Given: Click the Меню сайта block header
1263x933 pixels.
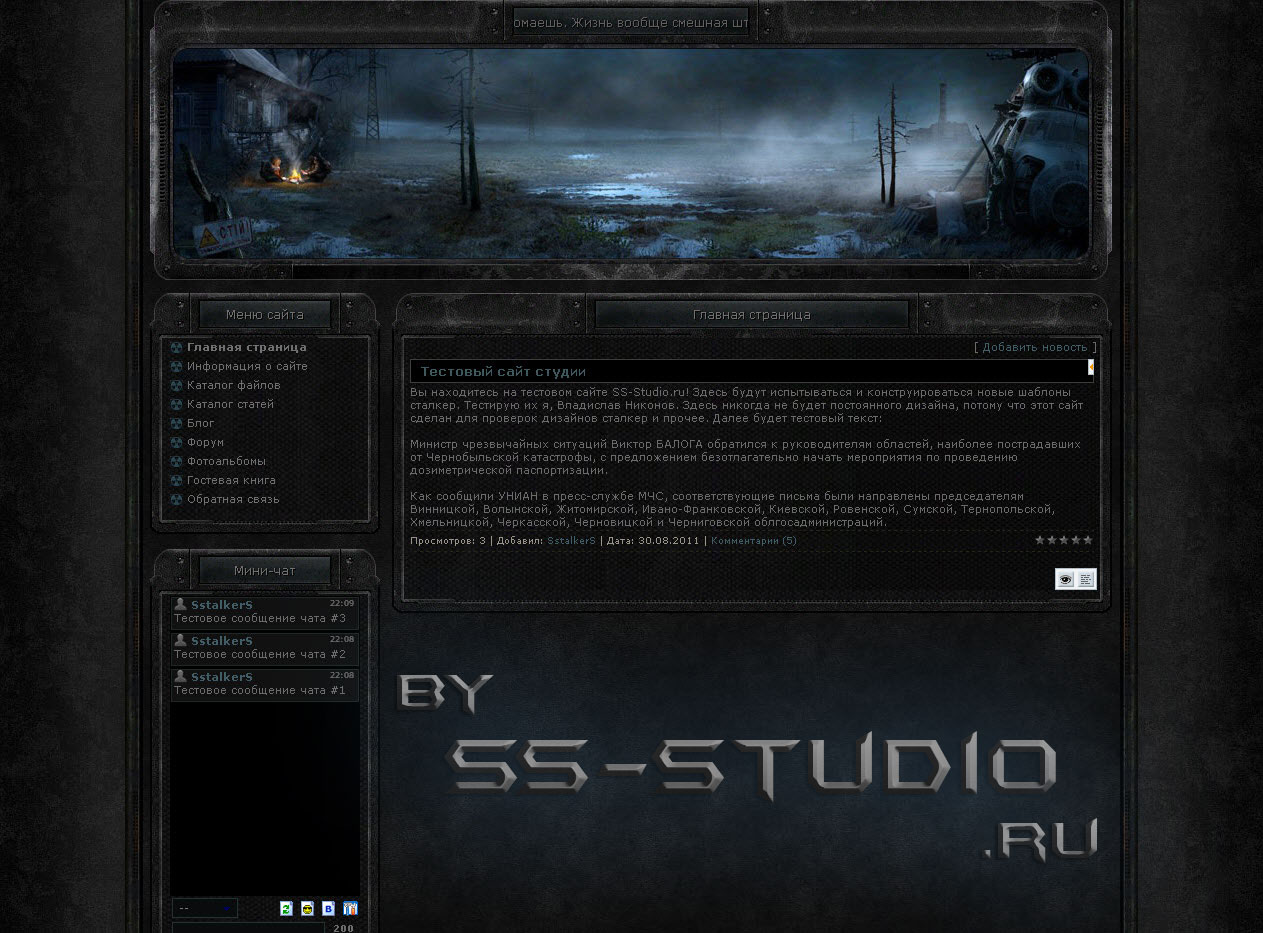Looking at the screenshot, I should (x=264, y=314).
